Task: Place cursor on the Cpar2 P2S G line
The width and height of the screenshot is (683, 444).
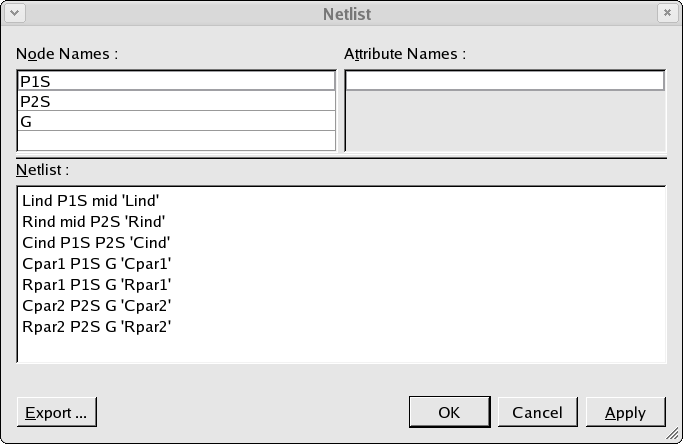Action: click(x=97, y=305)
